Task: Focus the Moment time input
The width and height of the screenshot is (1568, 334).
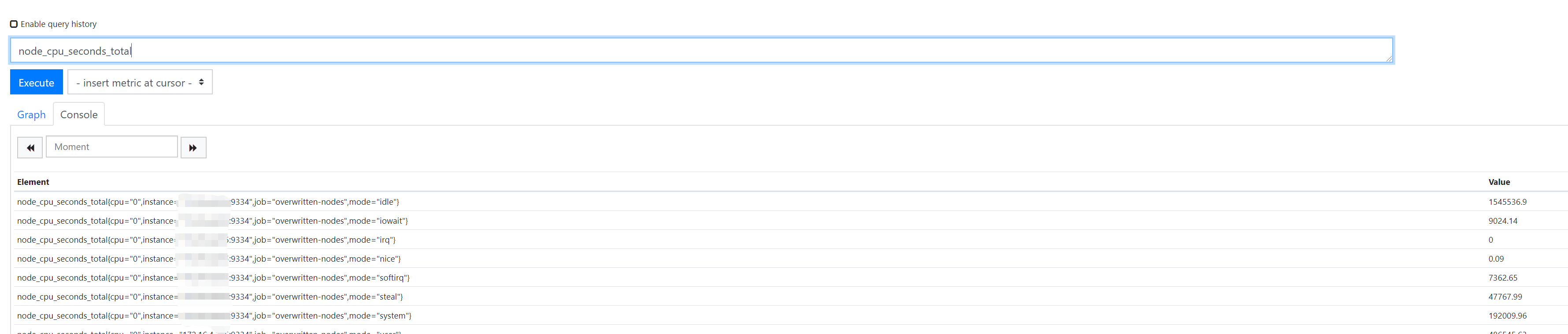Action: [x=112, y=147]
